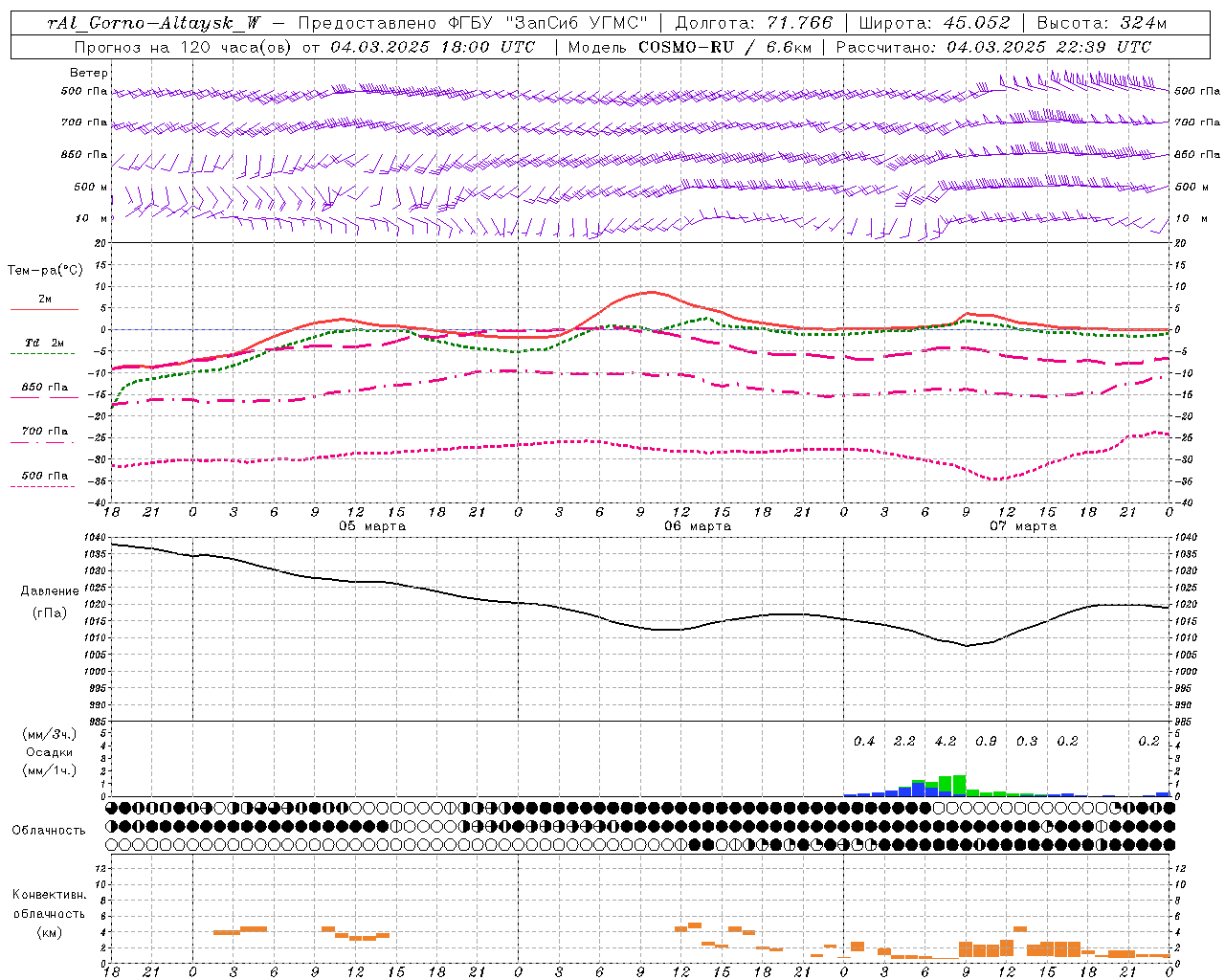This screenshot has width=1225, height=980.
Task: Click the 05 марта date label
Action: tap(372, 526)
